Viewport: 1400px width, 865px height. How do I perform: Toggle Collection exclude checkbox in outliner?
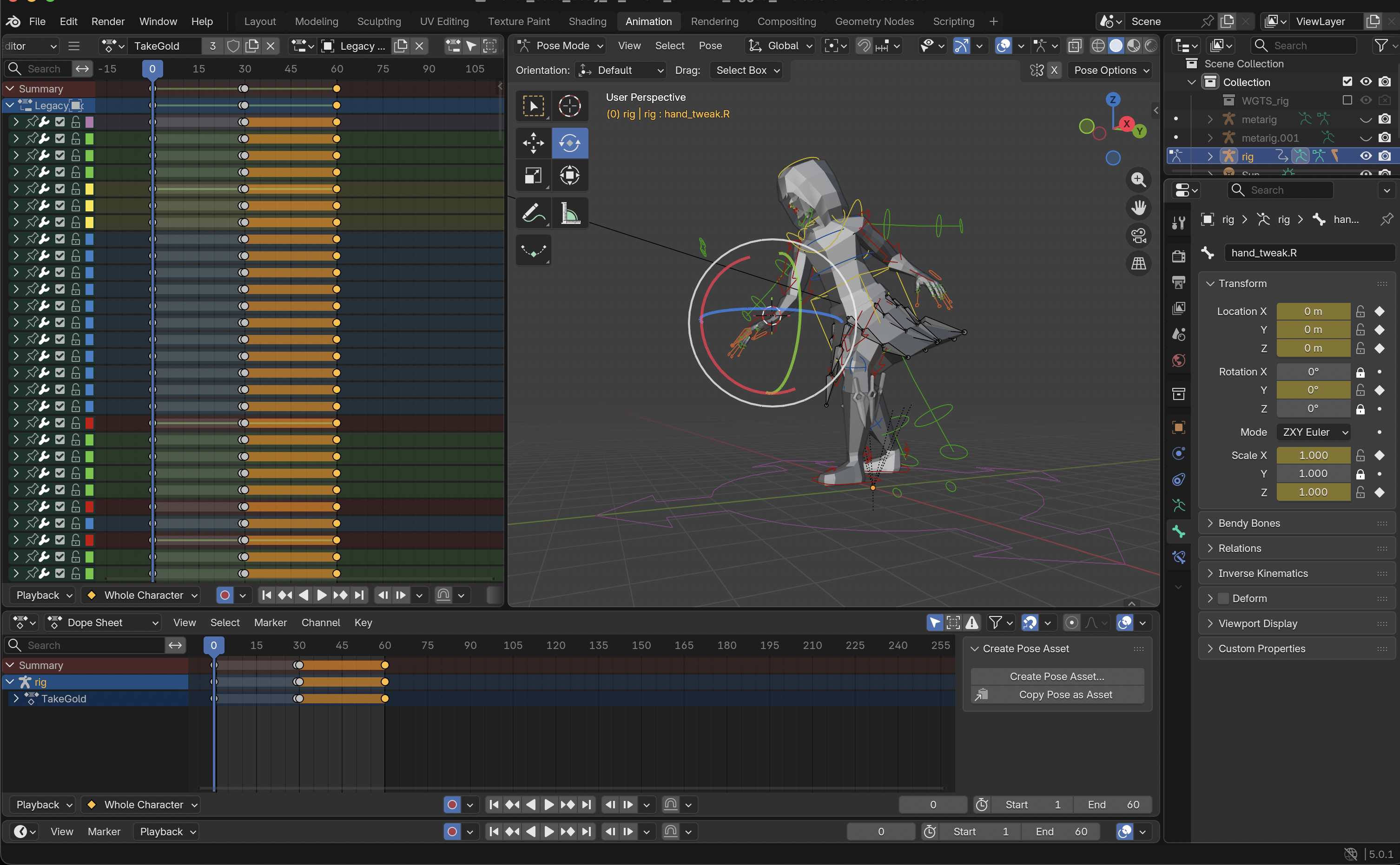(x=1347, y=82)
